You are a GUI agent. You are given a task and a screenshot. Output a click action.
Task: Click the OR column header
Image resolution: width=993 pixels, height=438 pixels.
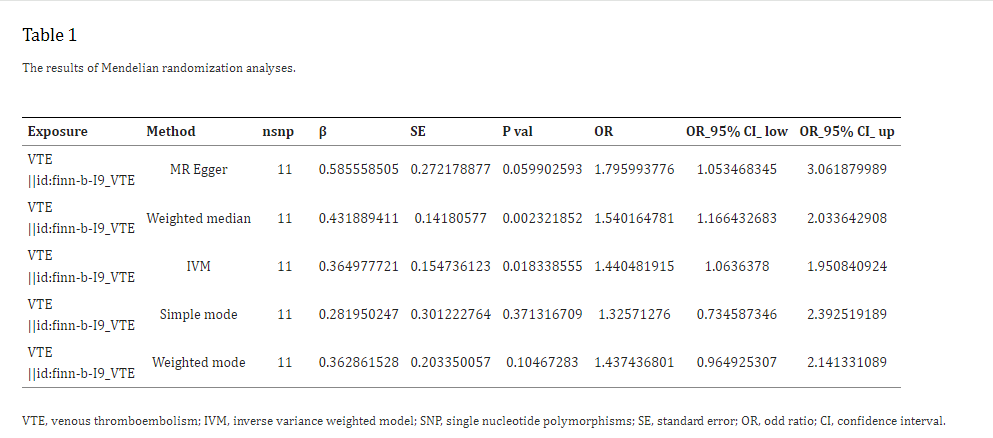(x=604, y=132)
